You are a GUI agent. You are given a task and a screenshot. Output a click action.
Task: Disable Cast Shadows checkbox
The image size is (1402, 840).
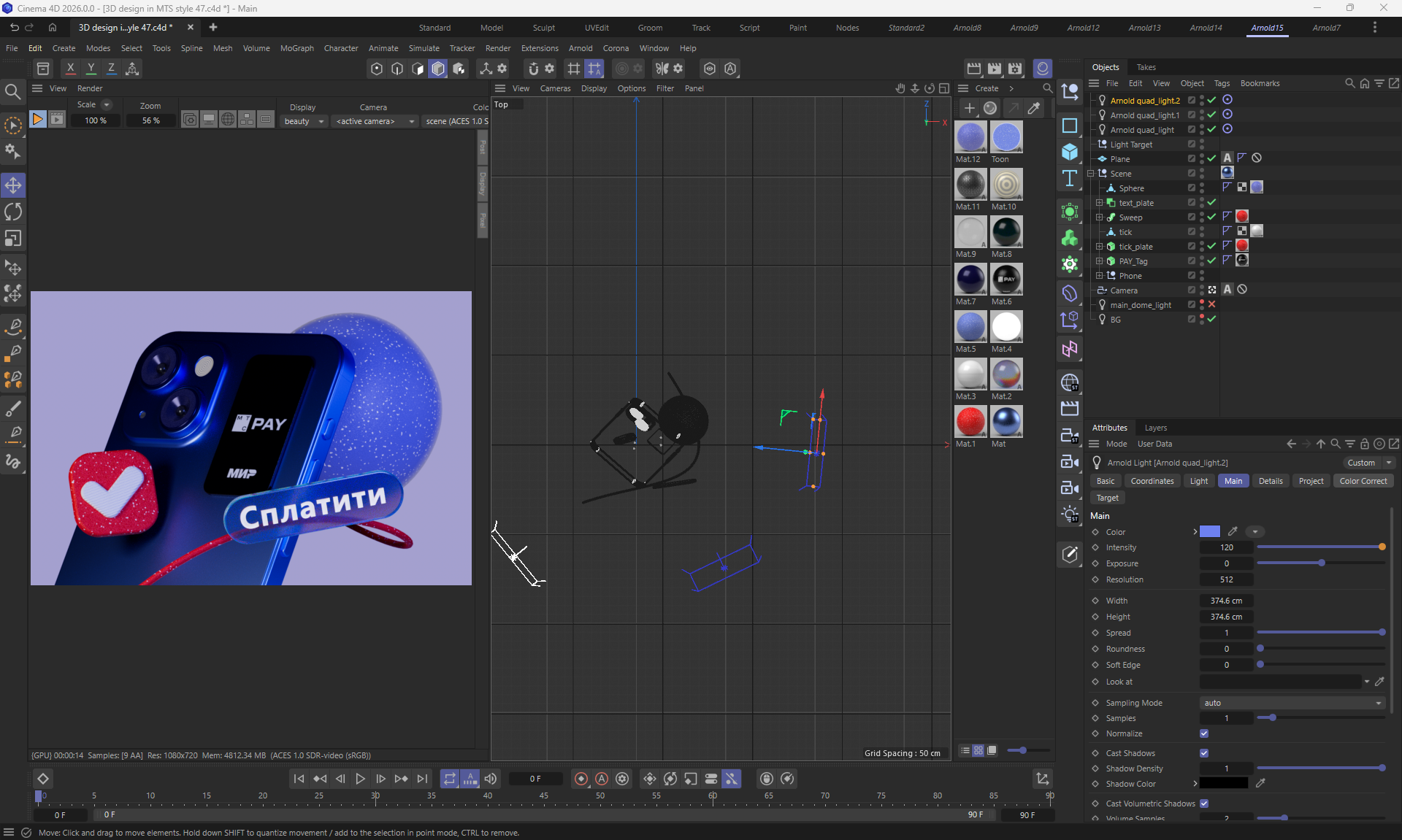point(1204,753)
